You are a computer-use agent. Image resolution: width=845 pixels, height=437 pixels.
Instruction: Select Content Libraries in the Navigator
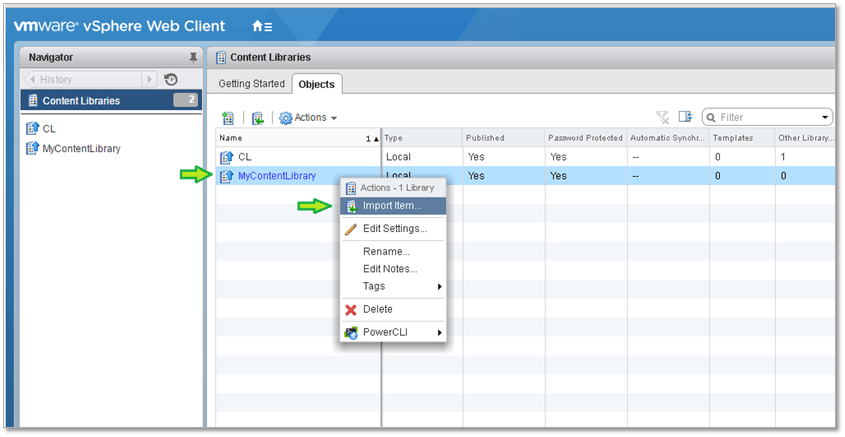(x=111, y=100)
